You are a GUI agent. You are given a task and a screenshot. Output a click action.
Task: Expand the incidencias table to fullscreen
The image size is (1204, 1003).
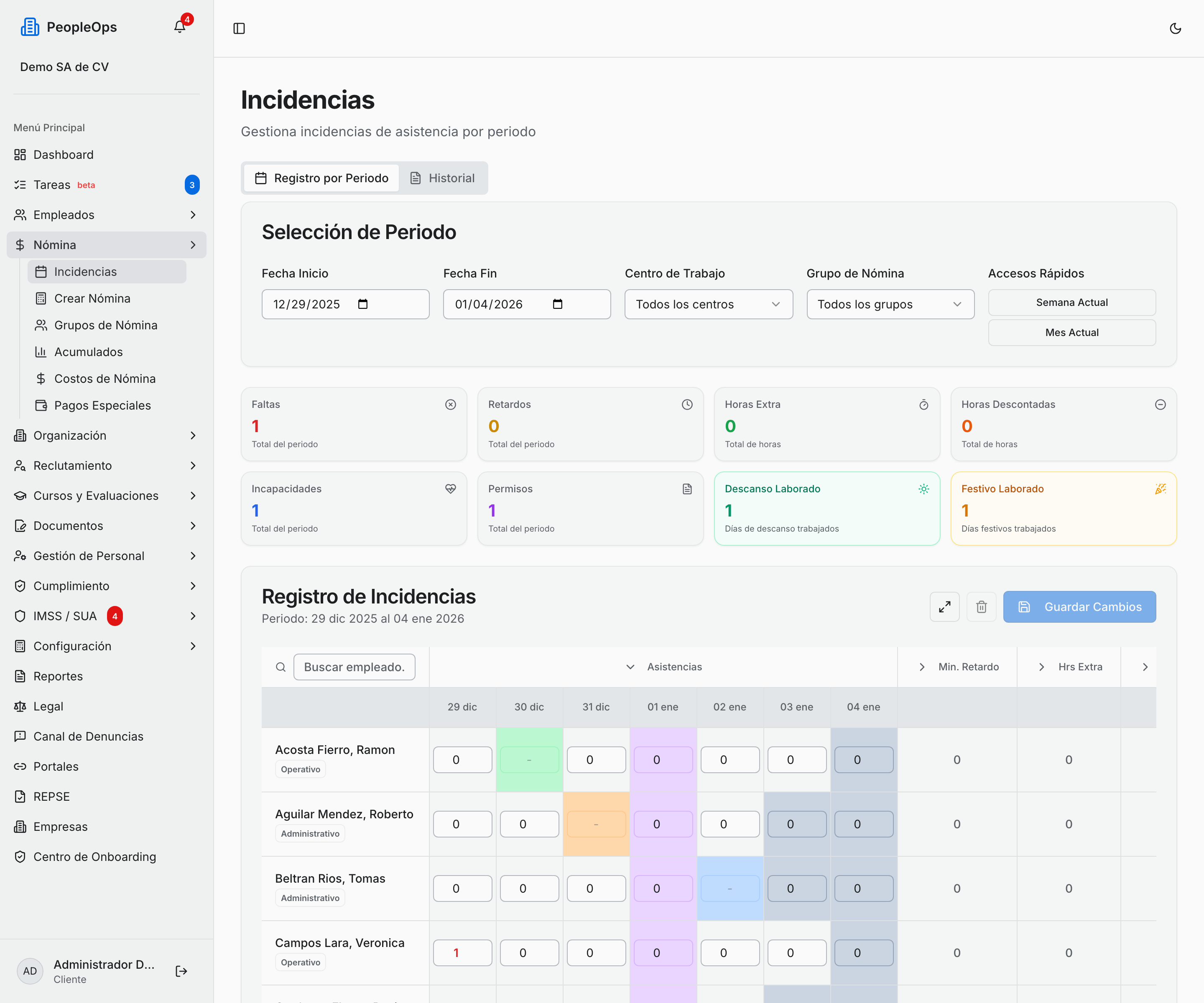[944, 606]
